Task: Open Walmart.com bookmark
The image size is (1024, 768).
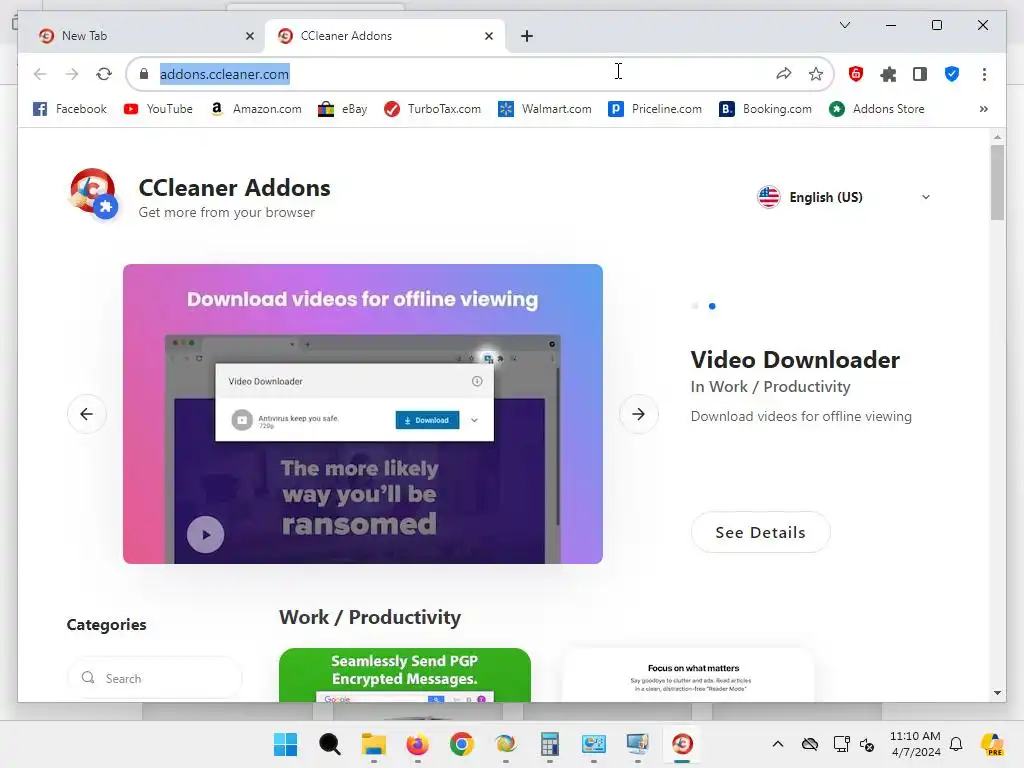Action: pos(545,109)
